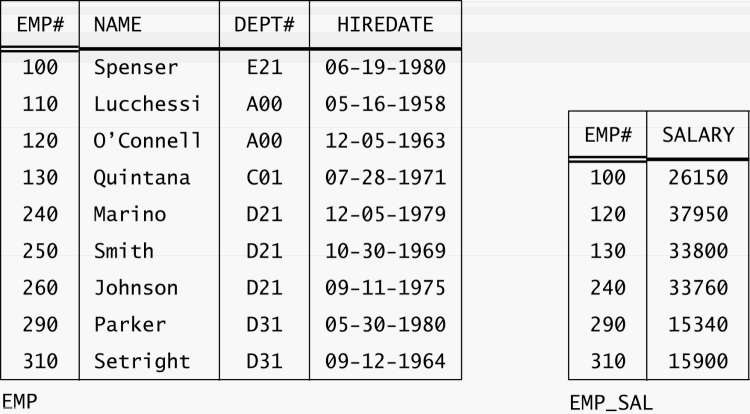Select hire date 09-12-1964

385,360
